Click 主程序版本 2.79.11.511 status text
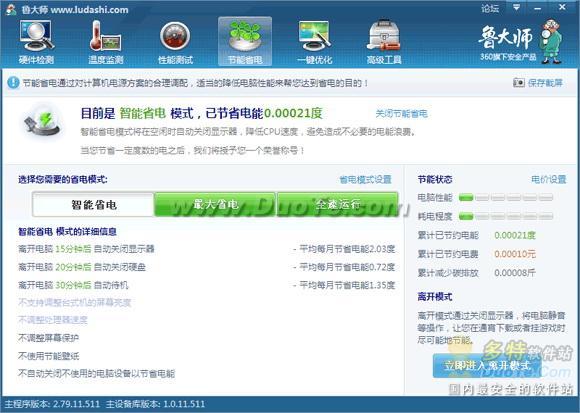 click(x=52, y=404)
